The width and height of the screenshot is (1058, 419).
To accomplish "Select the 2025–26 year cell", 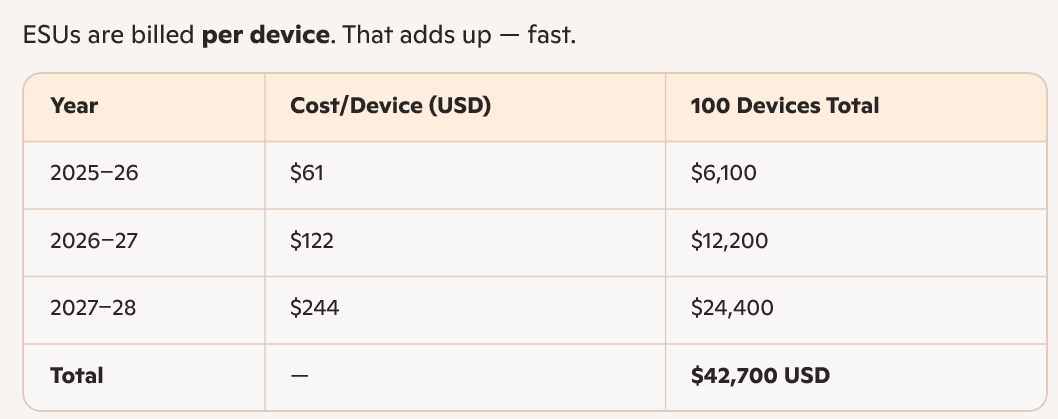I will coord(94,173).
